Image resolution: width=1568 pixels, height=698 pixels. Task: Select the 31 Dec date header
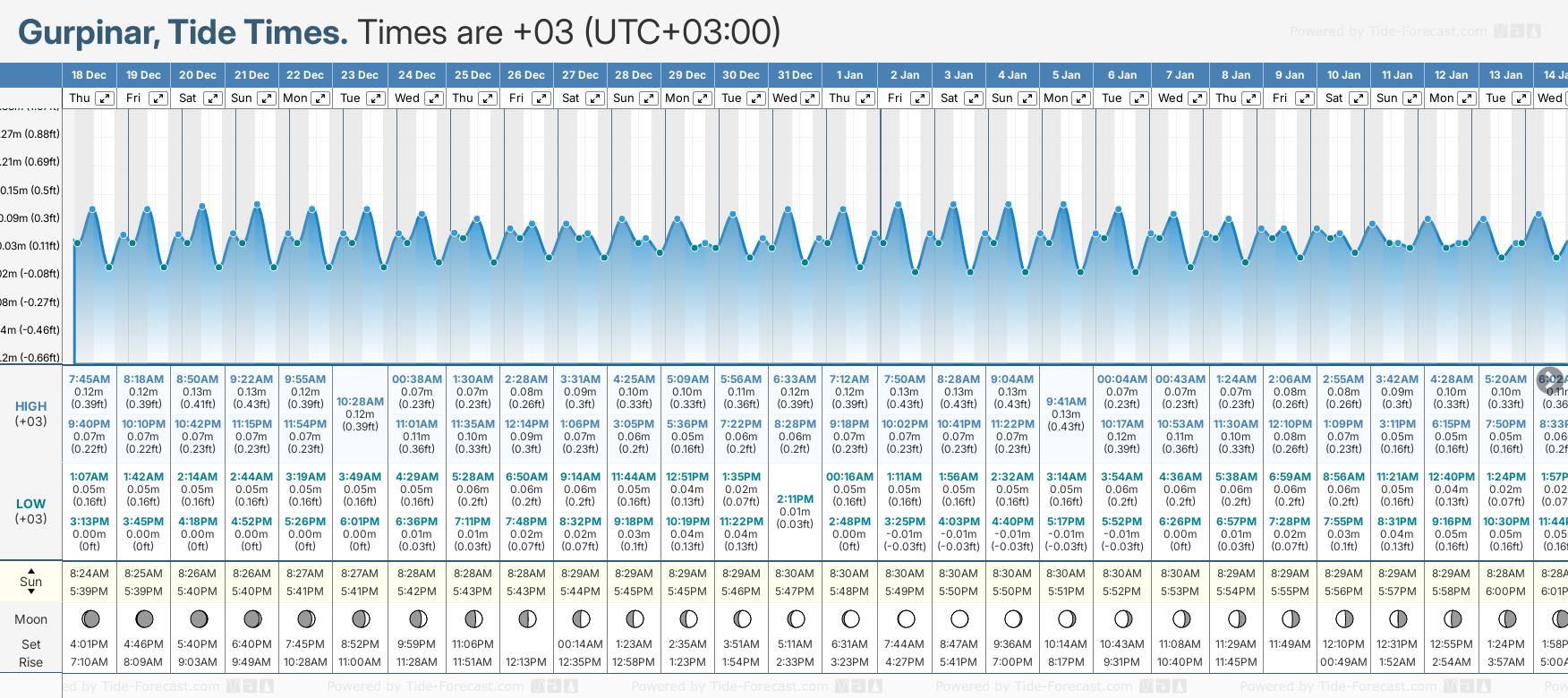tap(795, 75)
